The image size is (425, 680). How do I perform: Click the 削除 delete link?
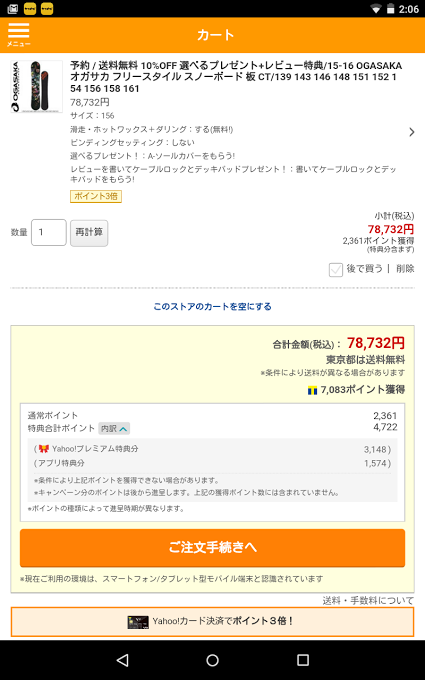click(405, 269)
